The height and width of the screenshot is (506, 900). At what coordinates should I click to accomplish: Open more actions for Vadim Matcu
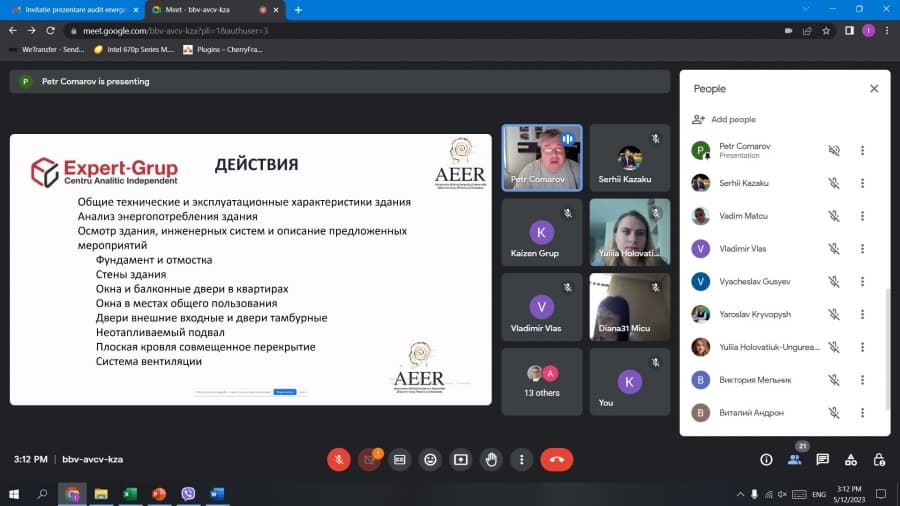coord(862,216)
